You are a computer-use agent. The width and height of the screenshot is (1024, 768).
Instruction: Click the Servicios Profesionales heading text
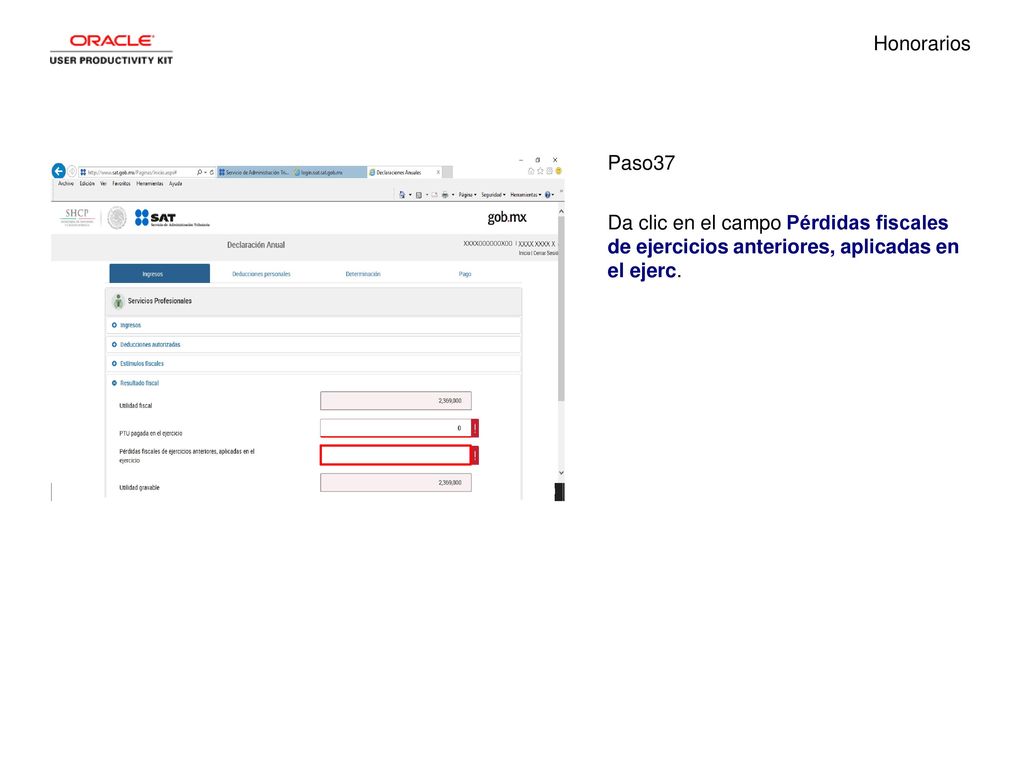159,301
